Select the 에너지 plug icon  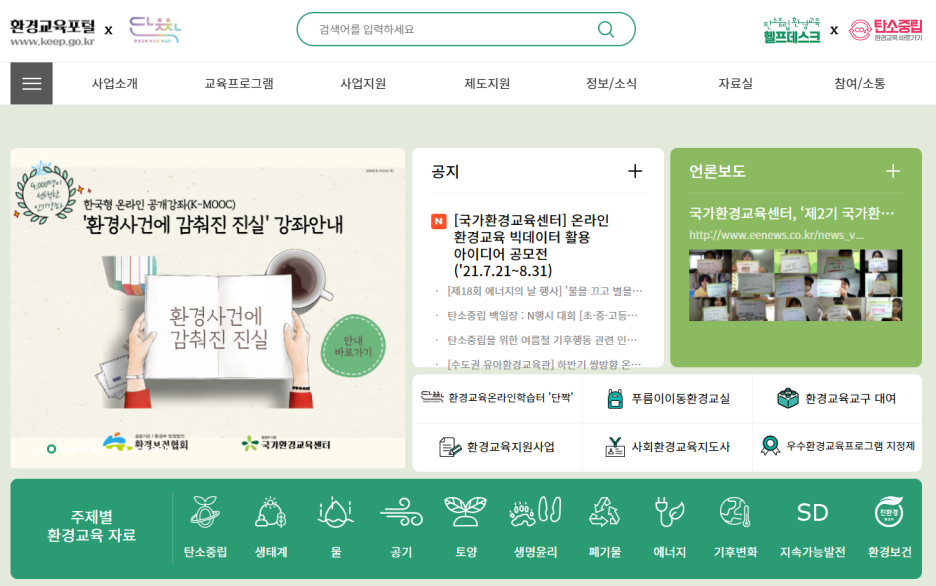pyautogui.click(x=669, y=512)
